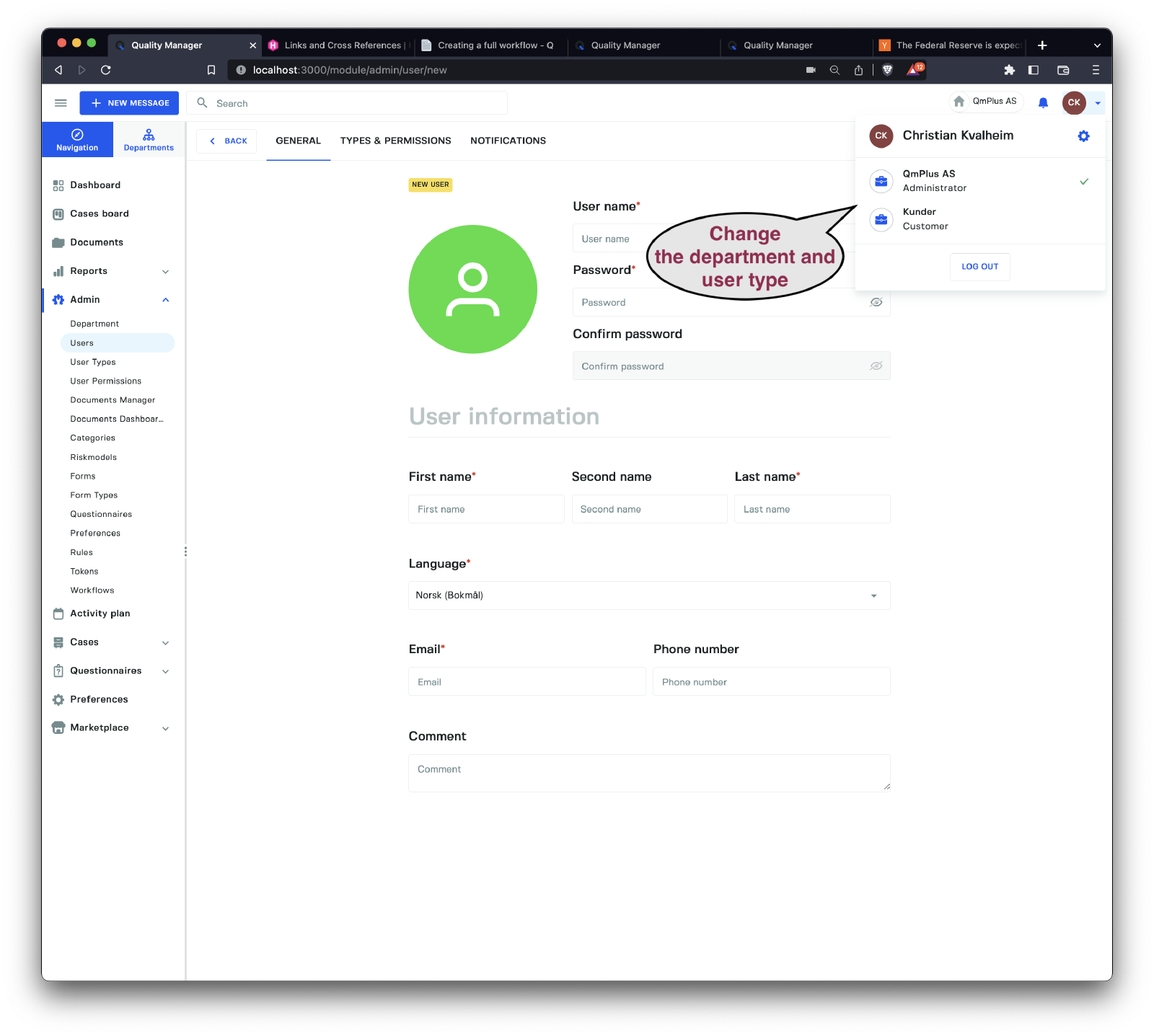The image size is (1154, 1036).
Task: Open the Departments panel icon
Action: click(149, 140)
